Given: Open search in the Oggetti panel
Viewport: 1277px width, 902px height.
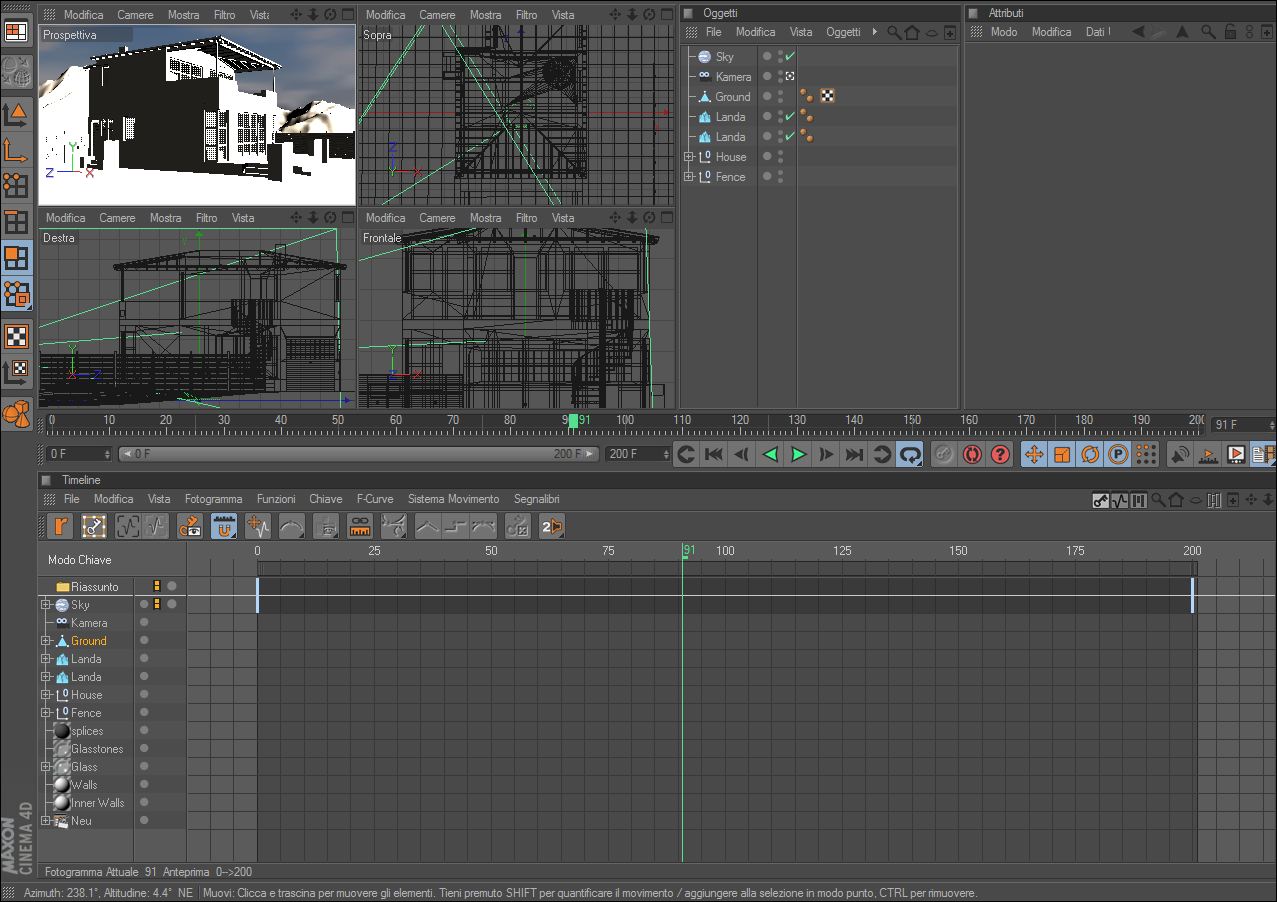Looking at the screenshot, I should pos(893,32).
